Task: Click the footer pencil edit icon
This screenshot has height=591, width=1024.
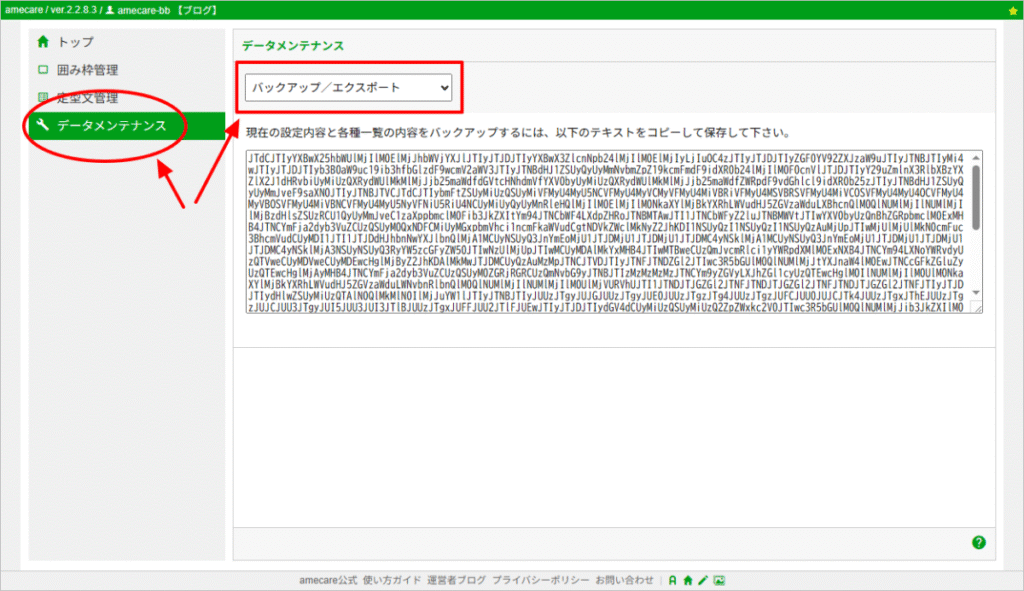Action: click(702, 580)
